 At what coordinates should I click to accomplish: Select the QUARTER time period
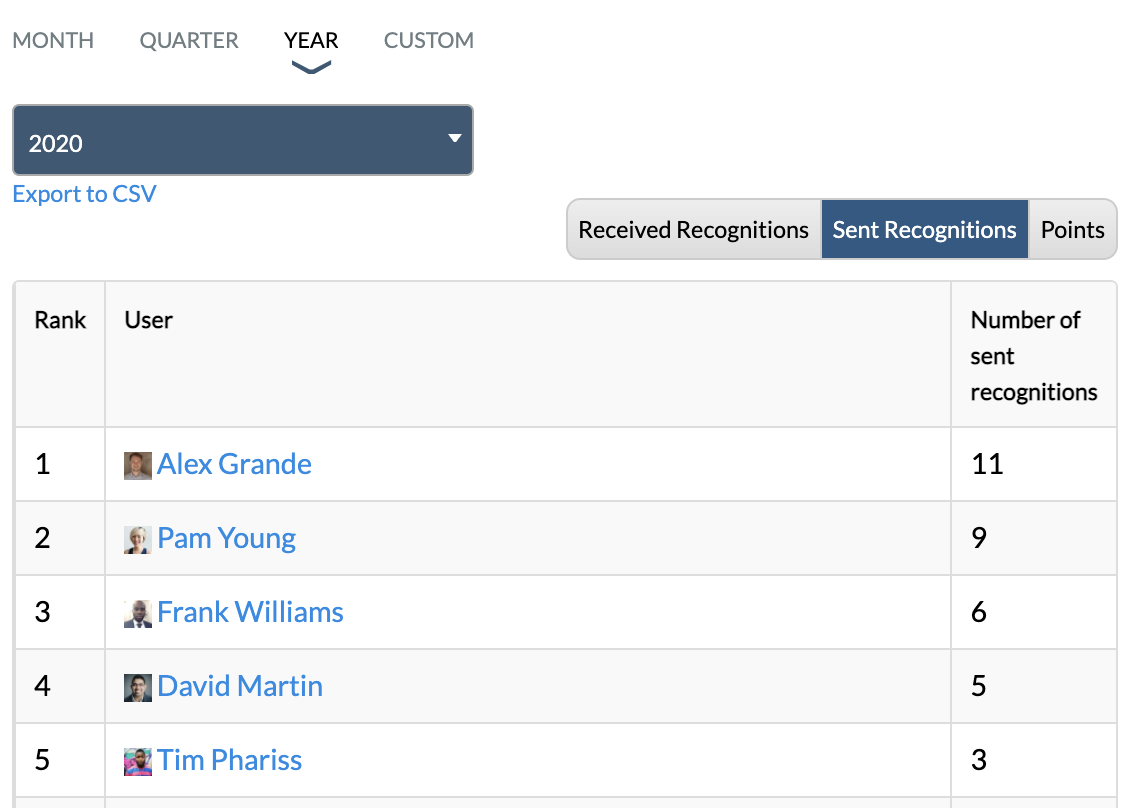point(188,41)
